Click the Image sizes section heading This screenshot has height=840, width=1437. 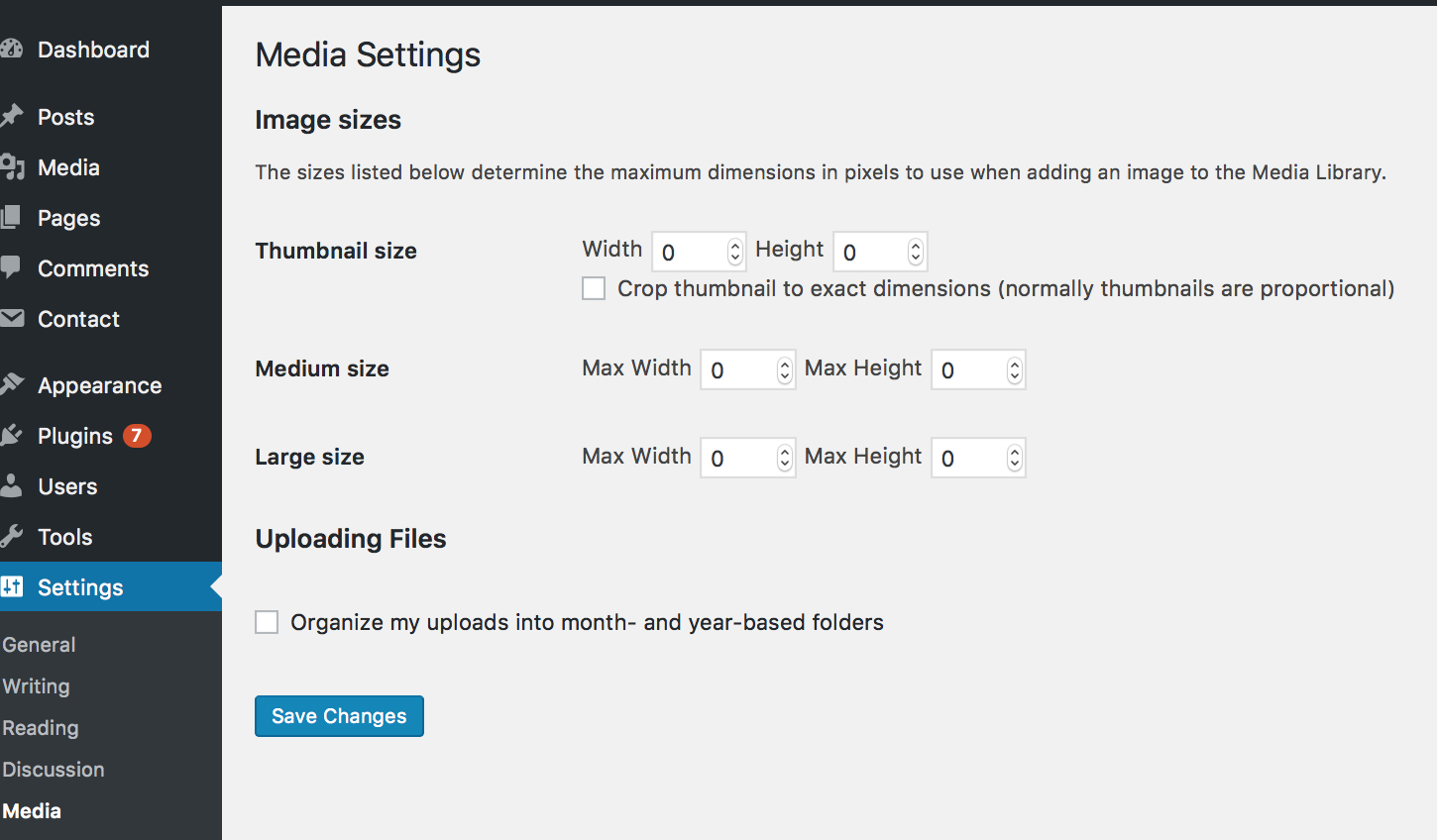(328, 120)
